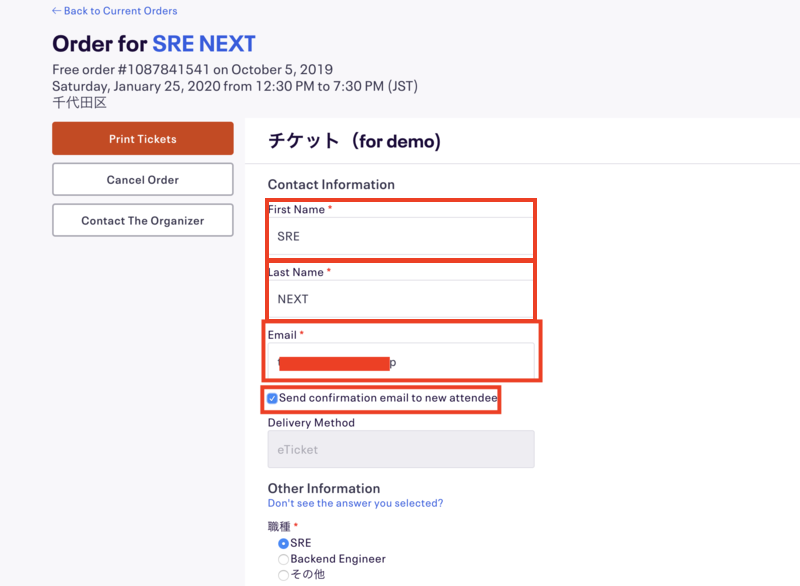Select the SRE radio option

[x=283, y=544]
